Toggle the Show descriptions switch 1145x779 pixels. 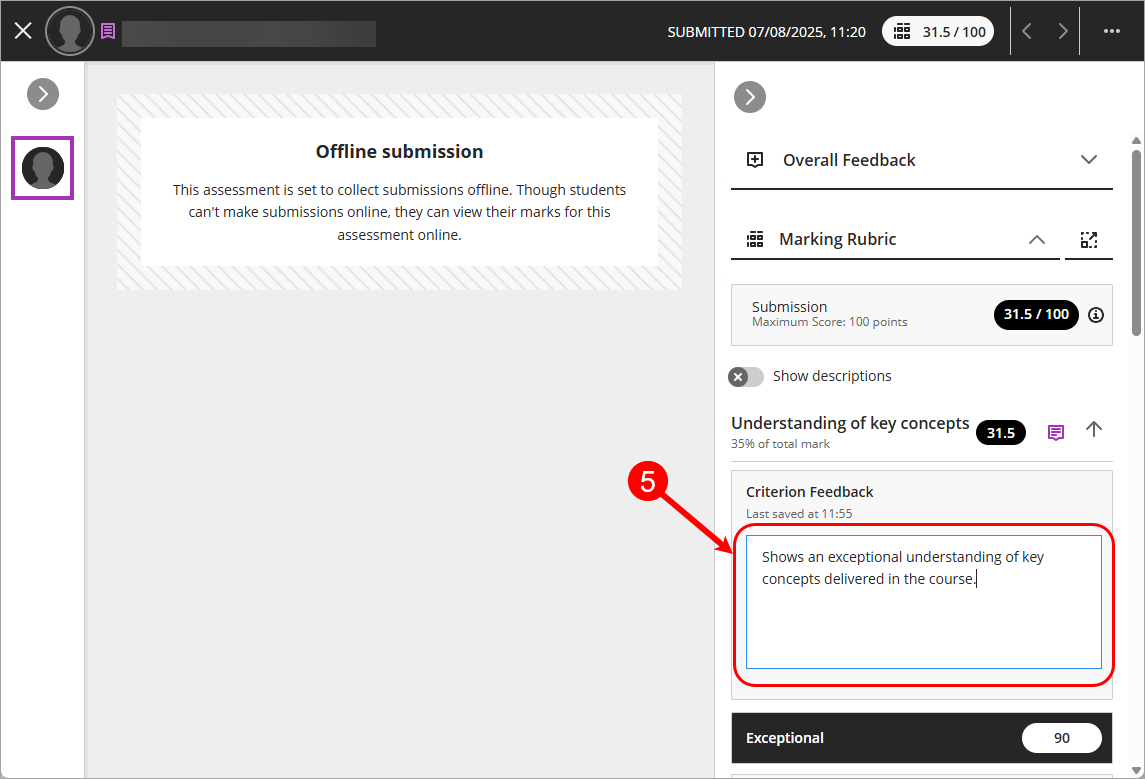coord(746,377)
